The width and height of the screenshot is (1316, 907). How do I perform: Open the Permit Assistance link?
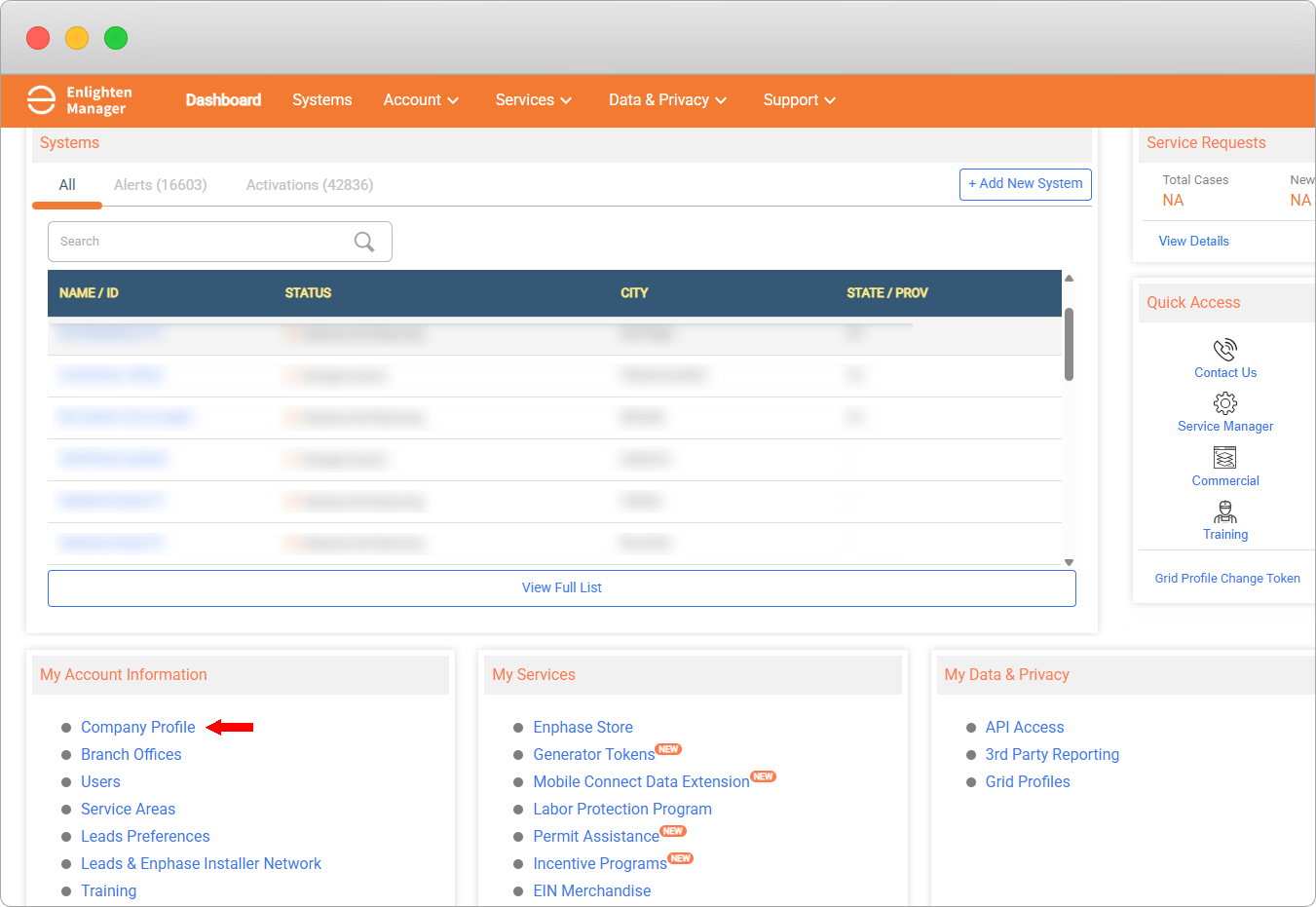point(596,837)
